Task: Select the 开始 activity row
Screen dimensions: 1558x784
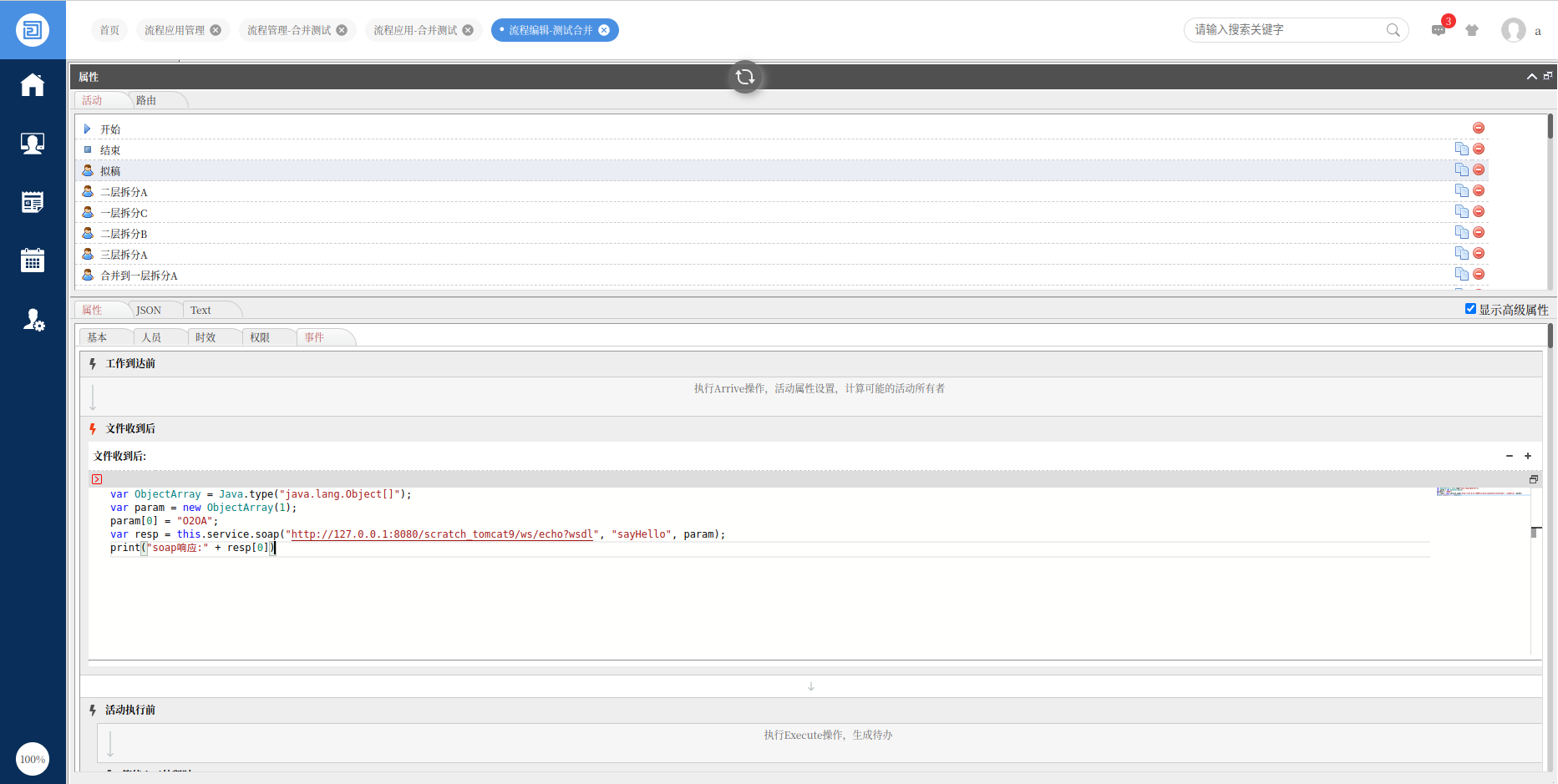Action: pos(781,129)
